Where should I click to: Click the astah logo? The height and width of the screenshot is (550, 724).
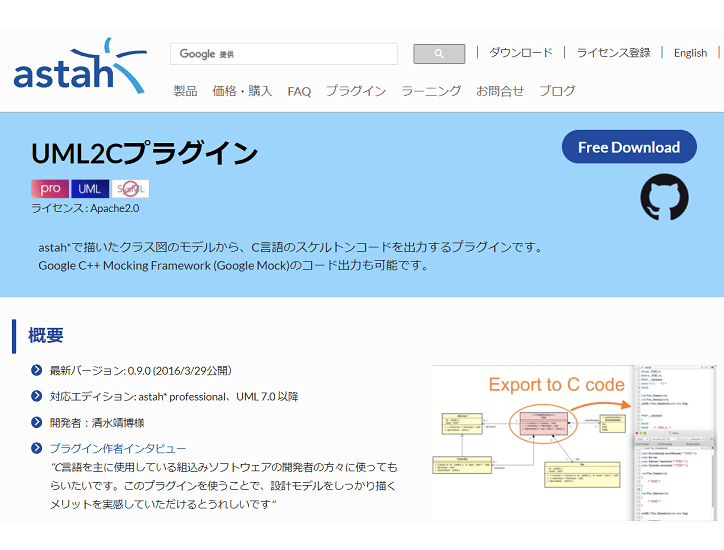point(78,68)
